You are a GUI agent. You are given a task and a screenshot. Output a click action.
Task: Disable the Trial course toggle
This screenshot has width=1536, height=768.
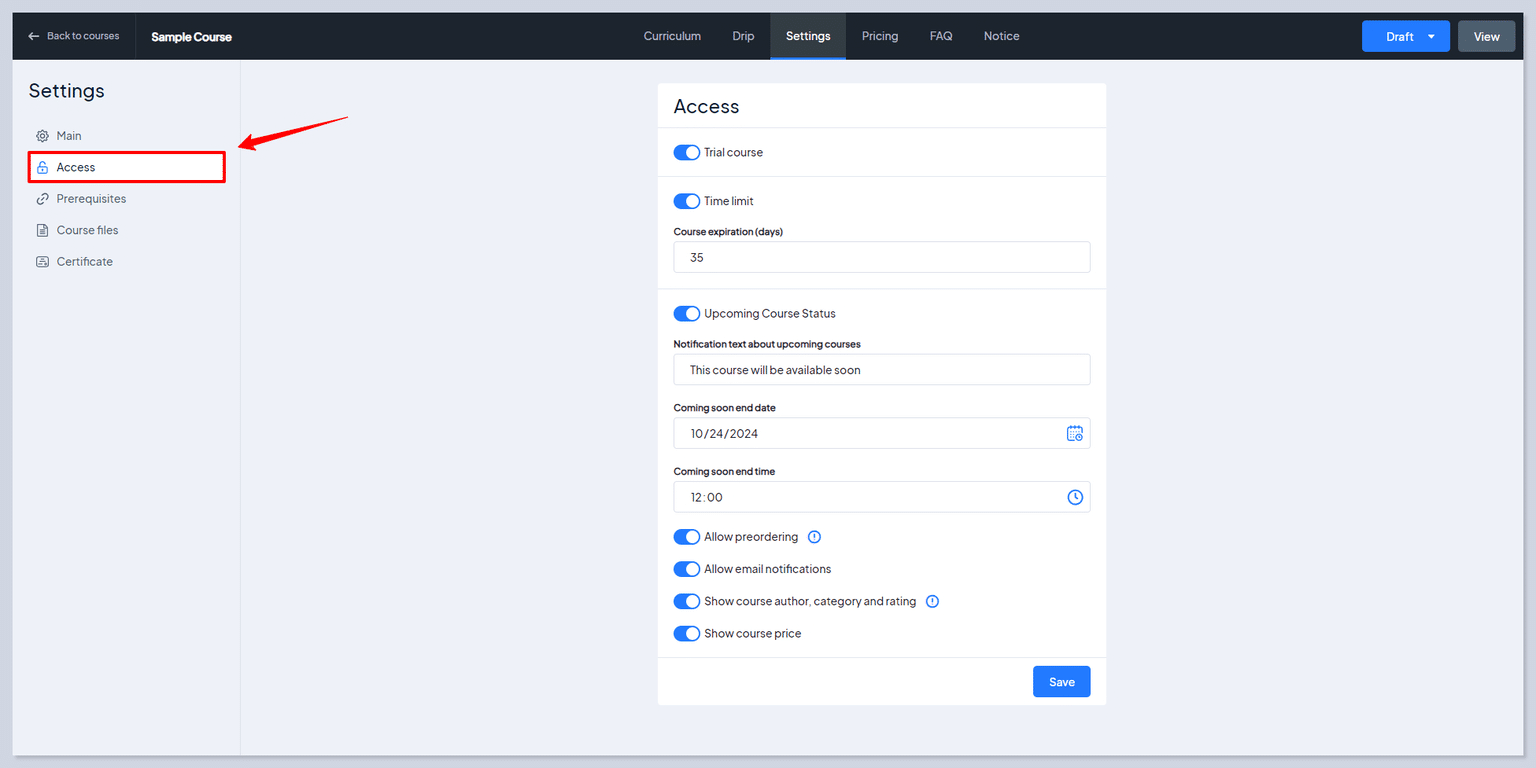pyautogui.click(x=687, y=152)
